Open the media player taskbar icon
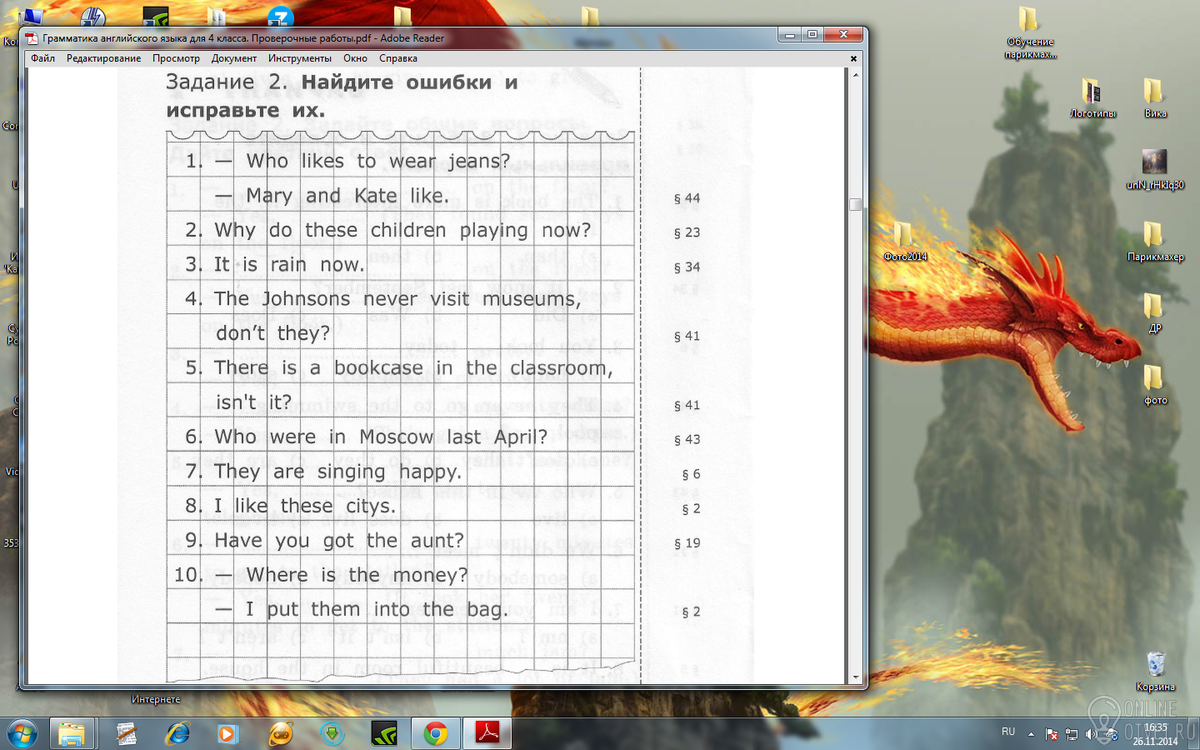Viewport: 1200px width, 750px height. click(x=228, y=733)
